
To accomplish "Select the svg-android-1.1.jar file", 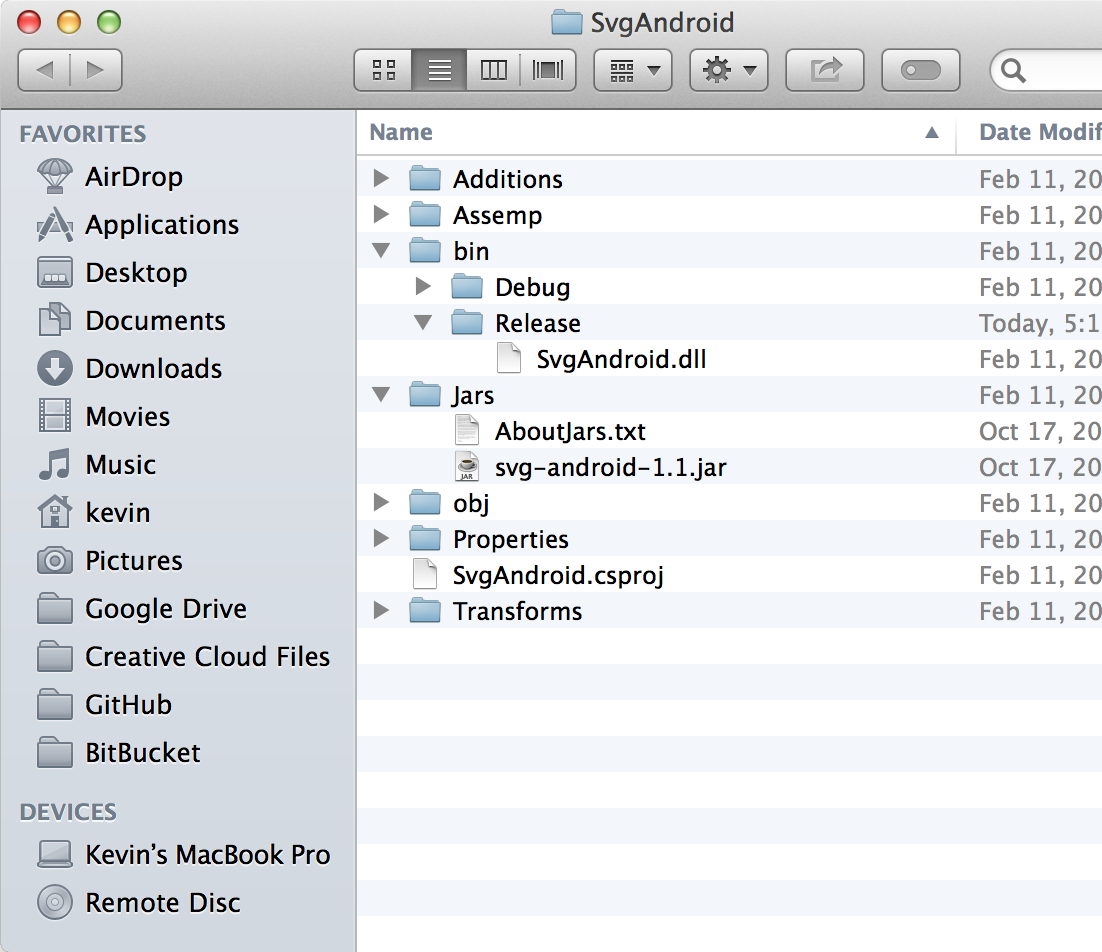I will coord(610,467).
